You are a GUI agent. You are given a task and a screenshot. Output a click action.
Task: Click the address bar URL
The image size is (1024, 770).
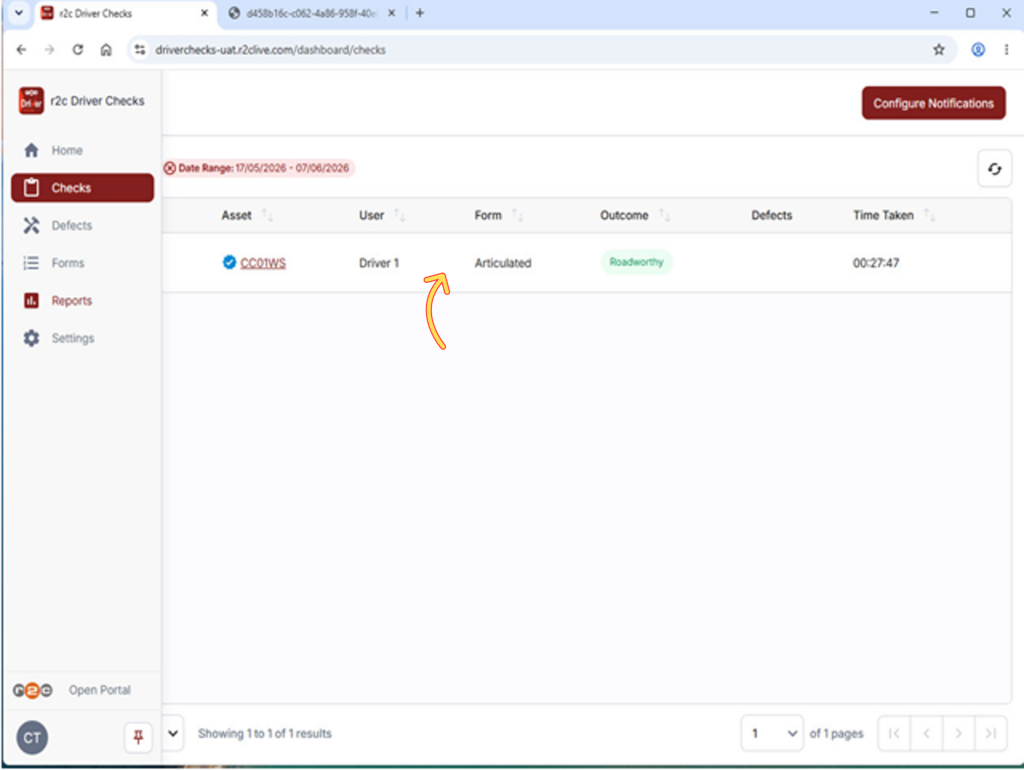point(270,50)
